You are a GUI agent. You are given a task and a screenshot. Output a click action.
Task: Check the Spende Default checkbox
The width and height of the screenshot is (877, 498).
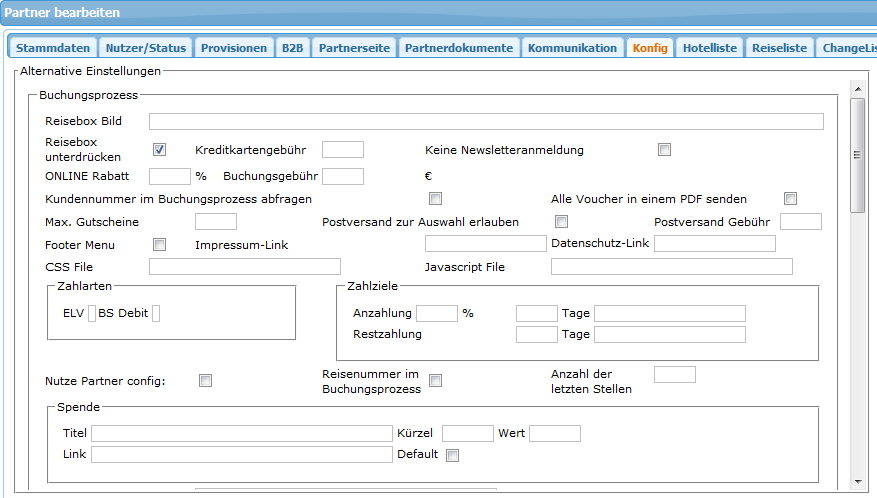tap(452, 455)
